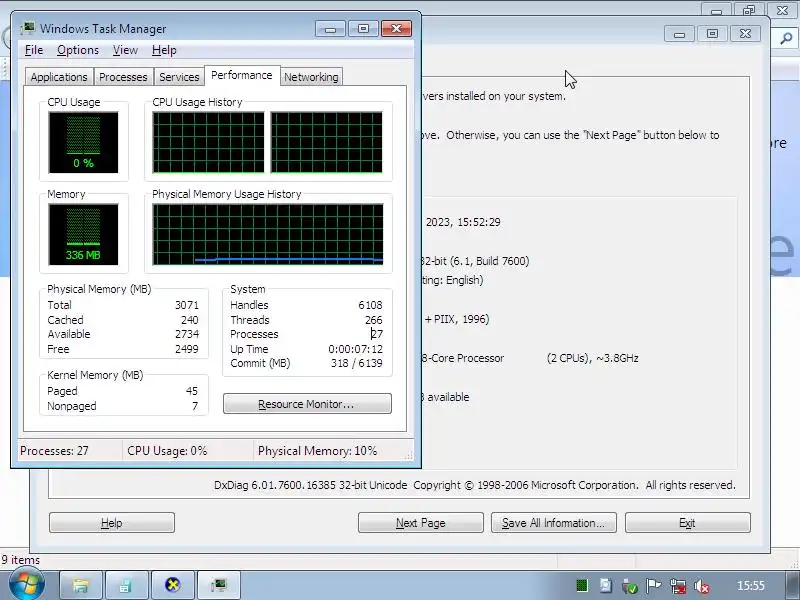800x600 pixels.
Task: Open the Help menu in Task Manager
Action: 164,50
